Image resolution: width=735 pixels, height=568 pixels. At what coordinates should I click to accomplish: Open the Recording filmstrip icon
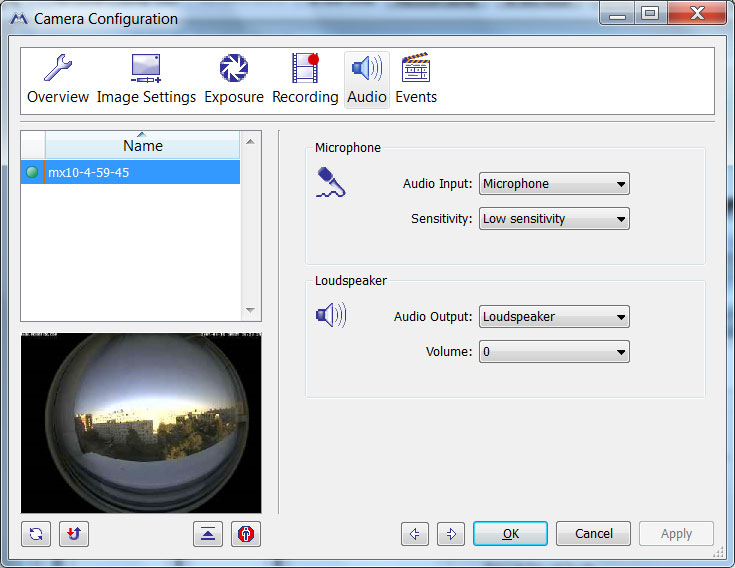coord(305,69)
